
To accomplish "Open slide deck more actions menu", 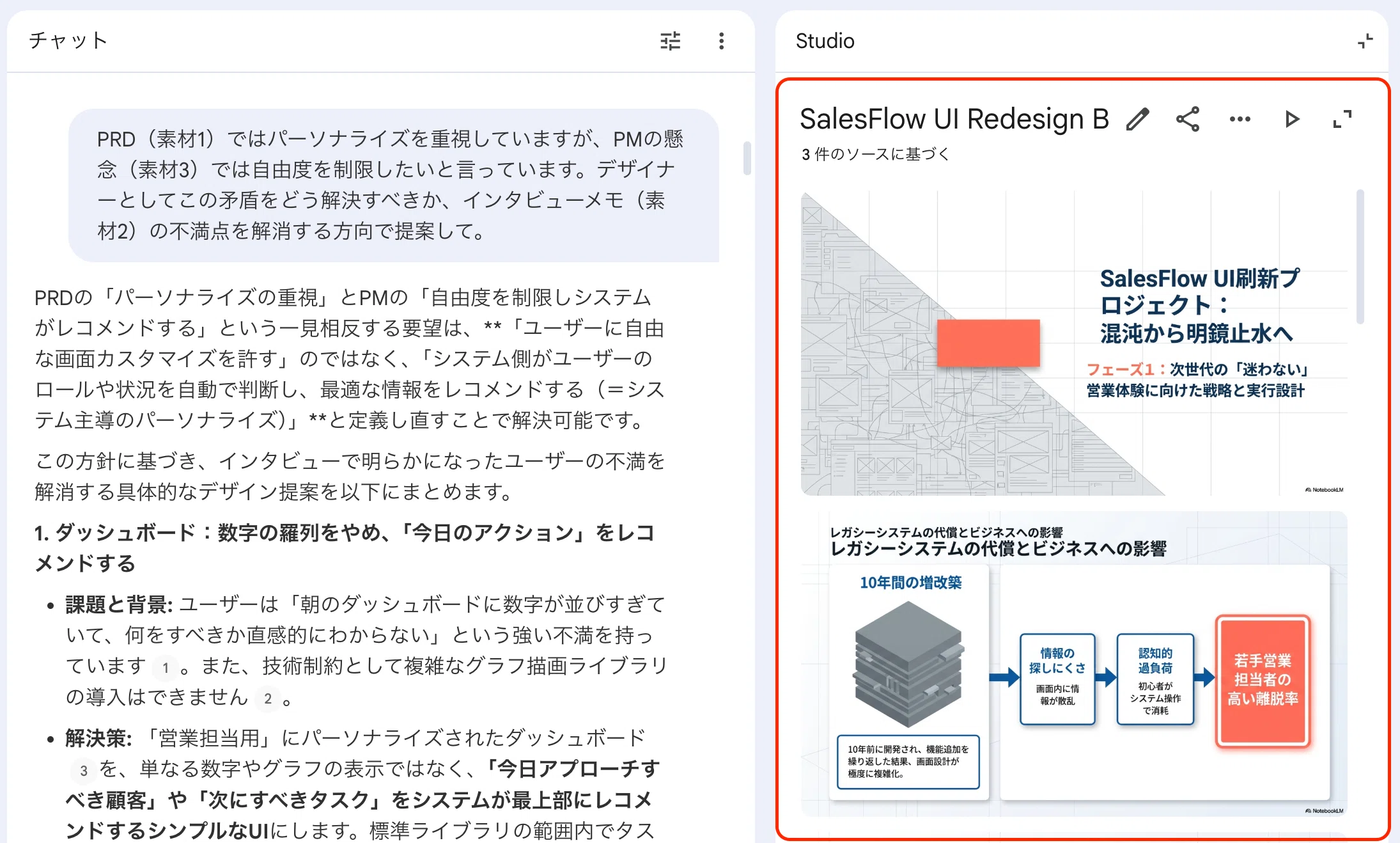I will point(1240,119).
